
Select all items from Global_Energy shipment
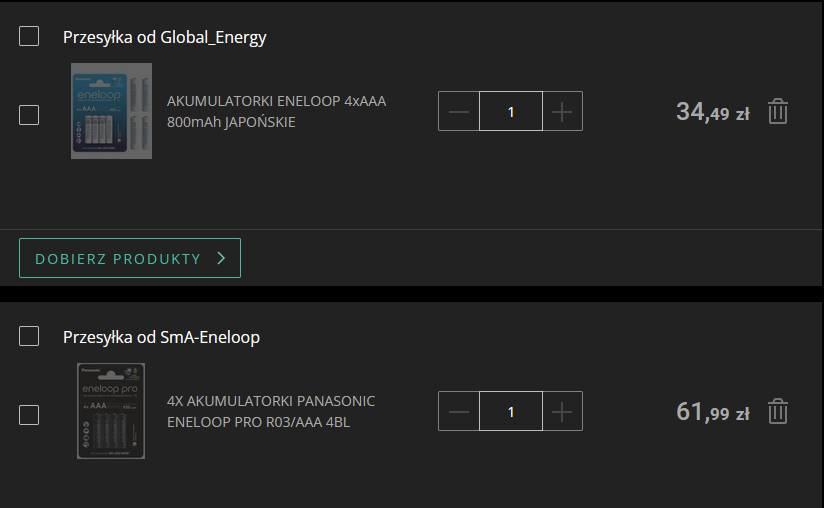tap(29, 37)
